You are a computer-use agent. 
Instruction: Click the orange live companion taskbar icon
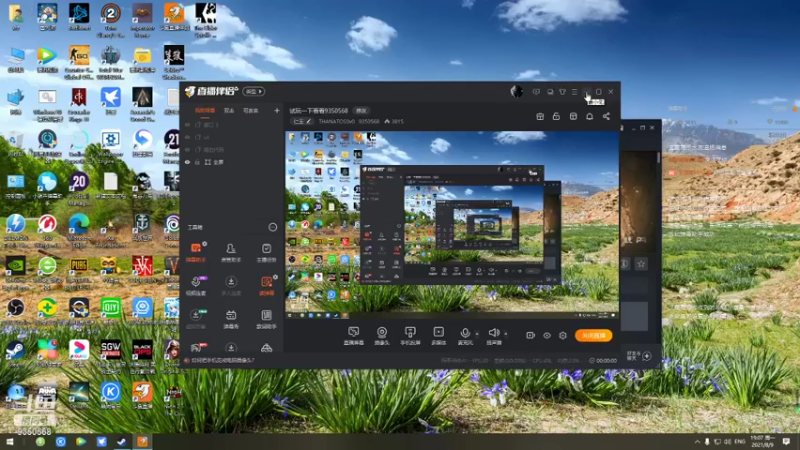click(142, 441)
